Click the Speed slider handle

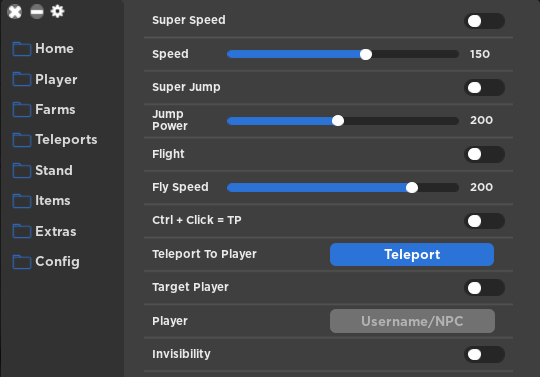coord(366,54)
